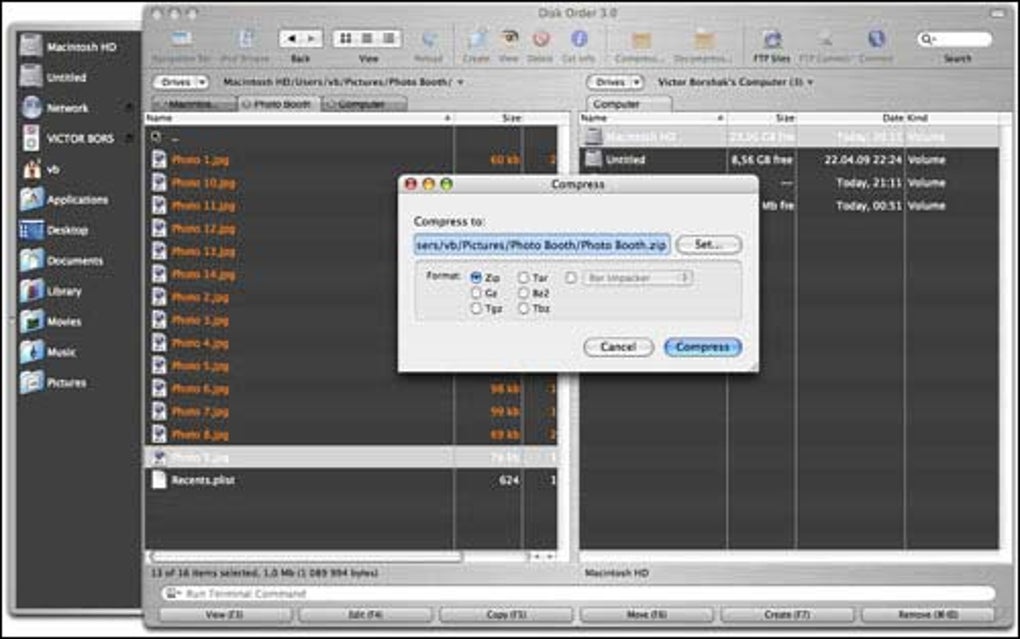Click the Create toolbar icon
Image resolution: width=1020 pixels, height=639 pixels.
tap(476, 39)
